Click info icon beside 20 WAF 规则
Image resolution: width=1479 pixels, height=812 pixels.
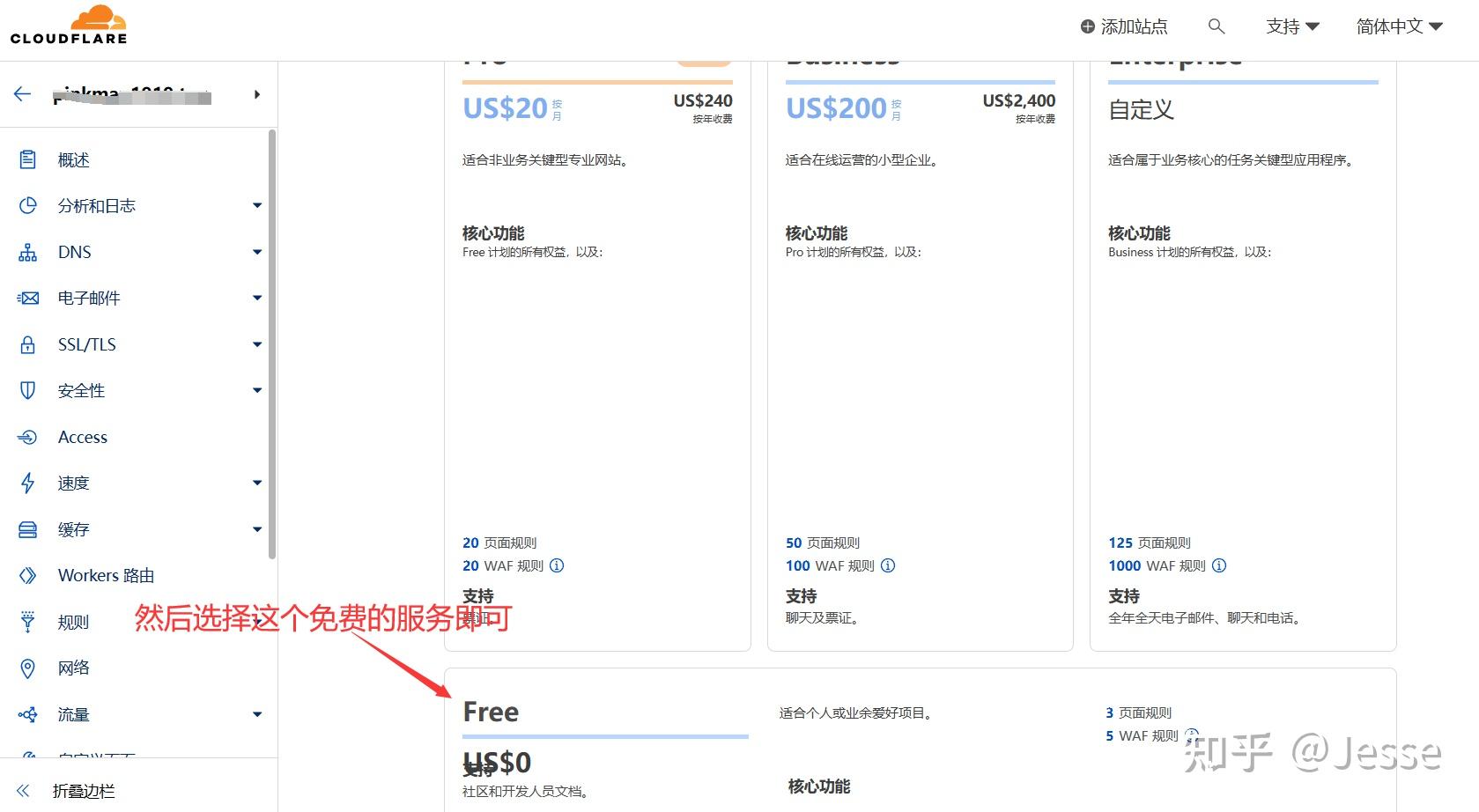click(557, 565)
